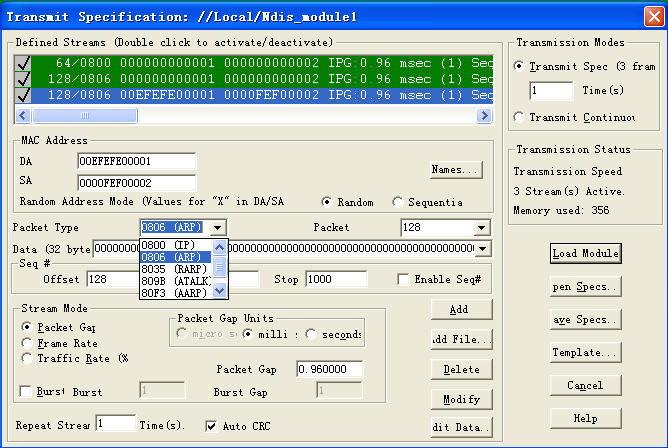The width and height of the screenshot is (668, 448).
Task: Click the Seq # Offset field
Action: tap(113, 279)
